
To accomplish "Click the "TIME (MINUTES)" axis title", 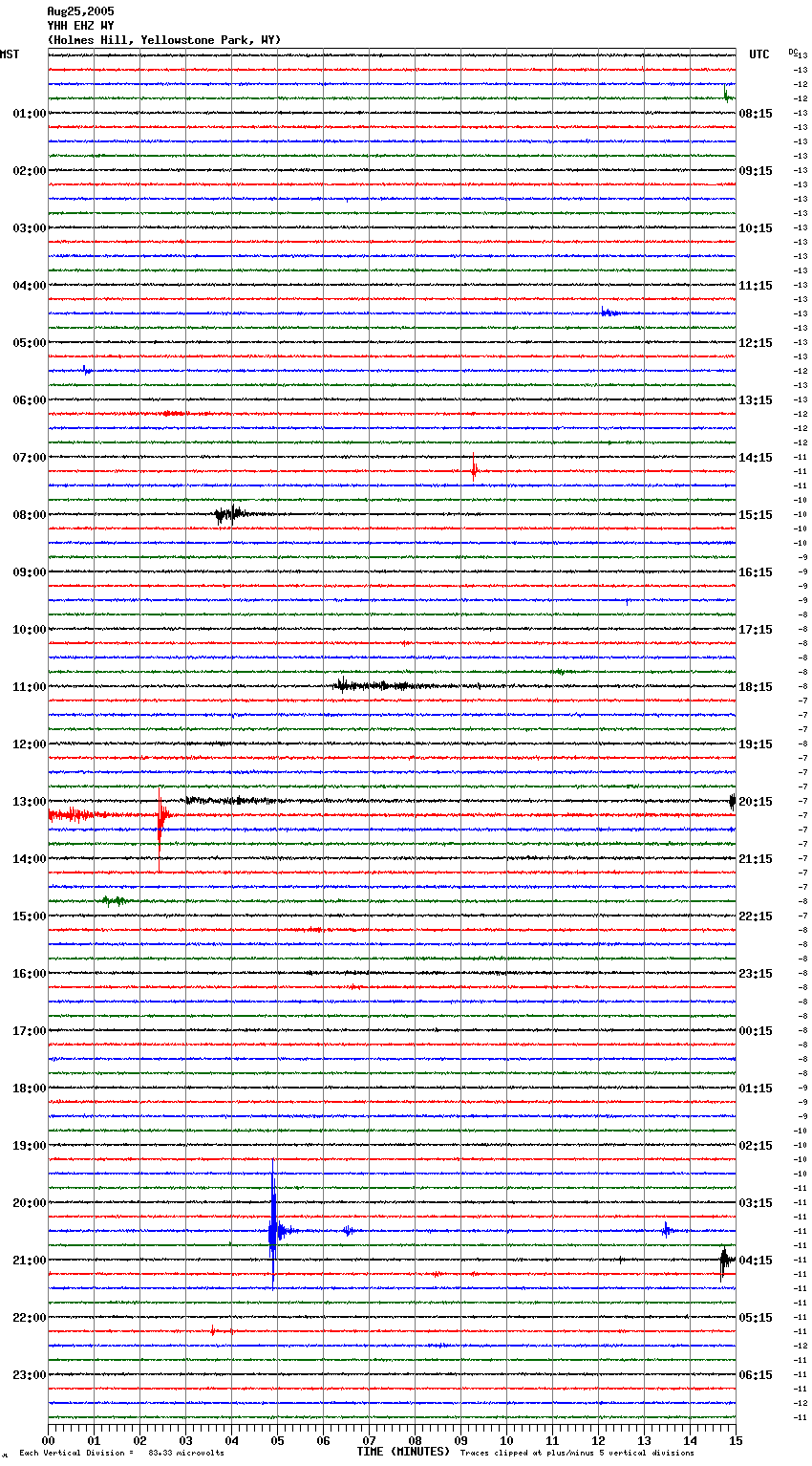I will pos(403,1452).
